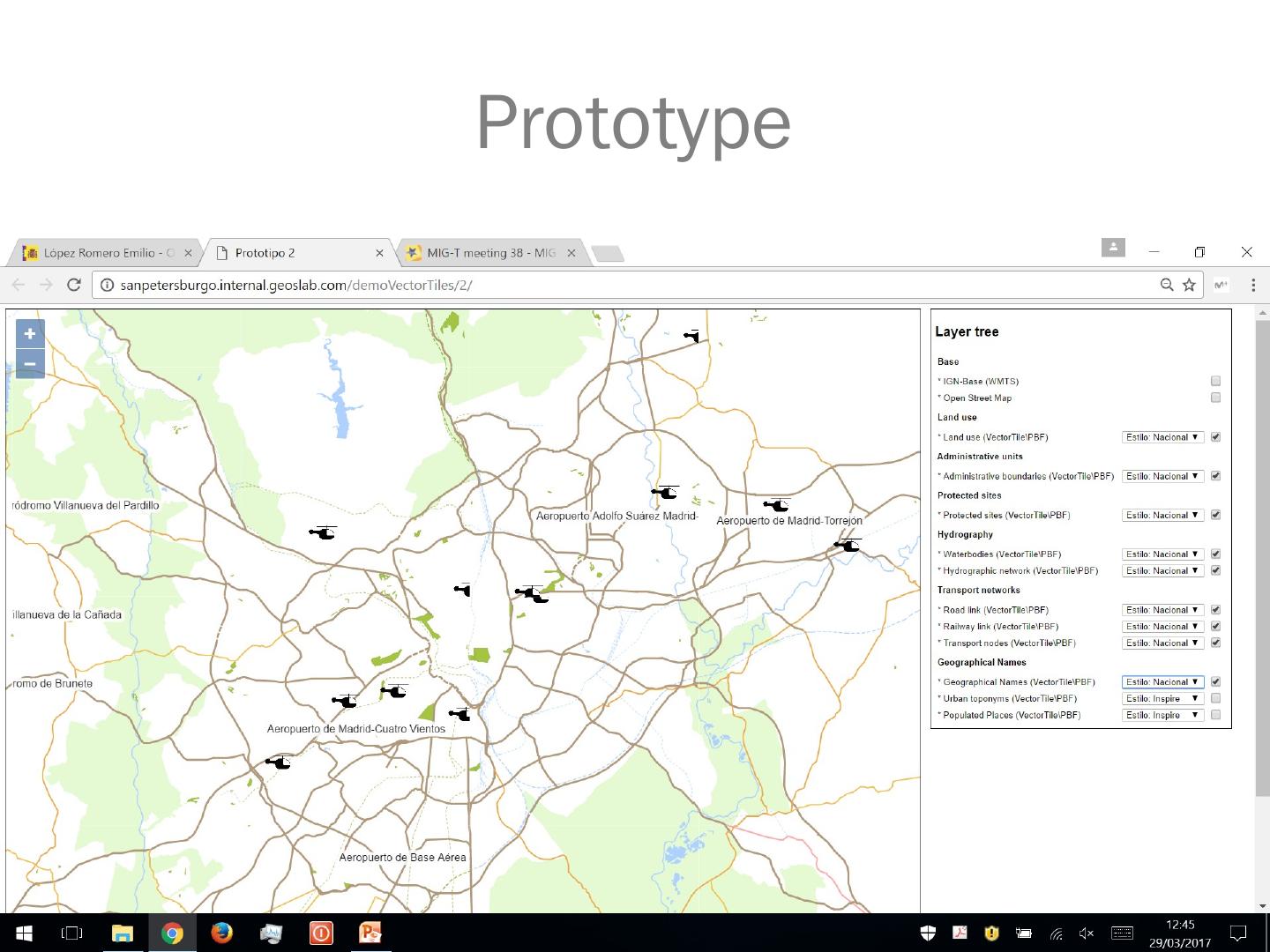
Task: Enable the IGN-Base (WMTS) base layer
Action: click(x=1215, y=381)
